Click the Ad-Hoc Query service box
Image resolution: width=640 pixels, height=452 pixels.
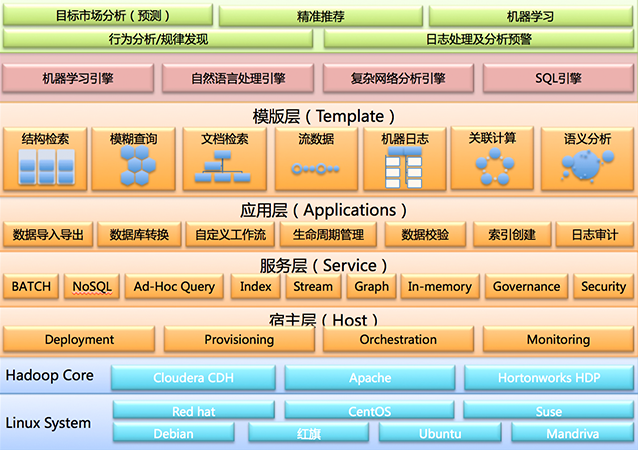click(175, 287)
